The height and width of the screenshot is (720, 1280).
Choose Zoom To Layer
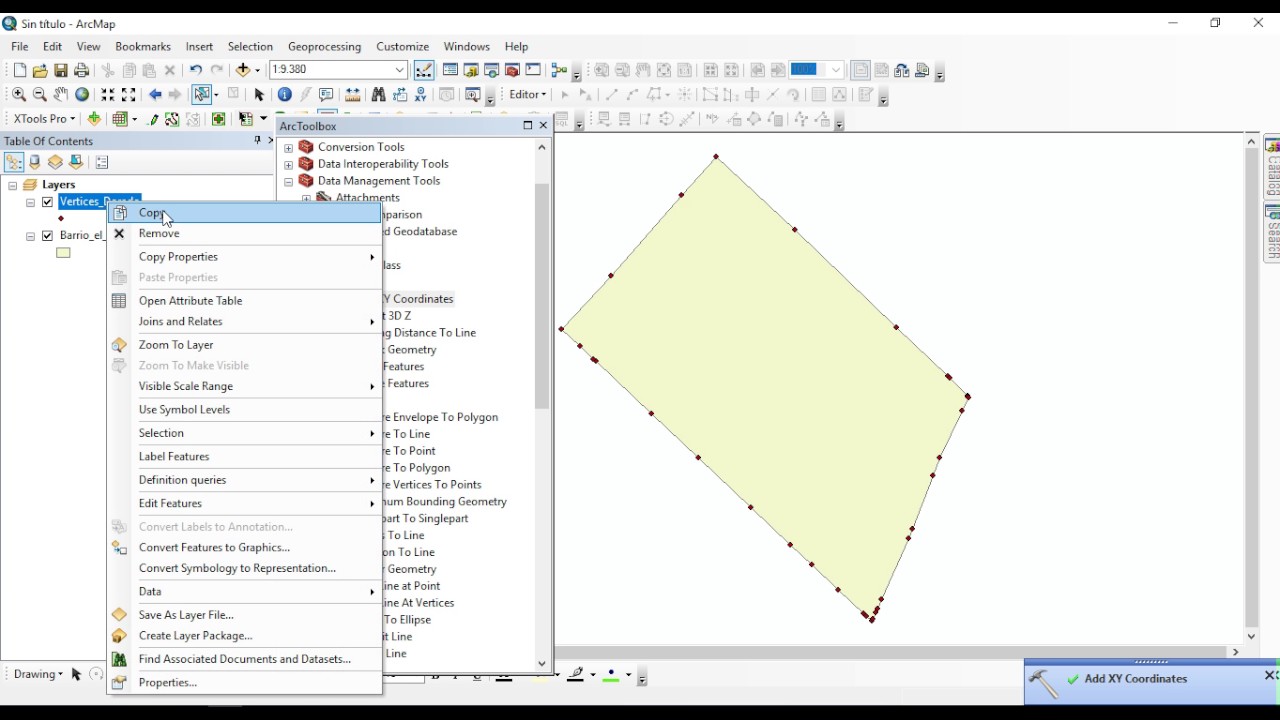click(x=244, y=345)
